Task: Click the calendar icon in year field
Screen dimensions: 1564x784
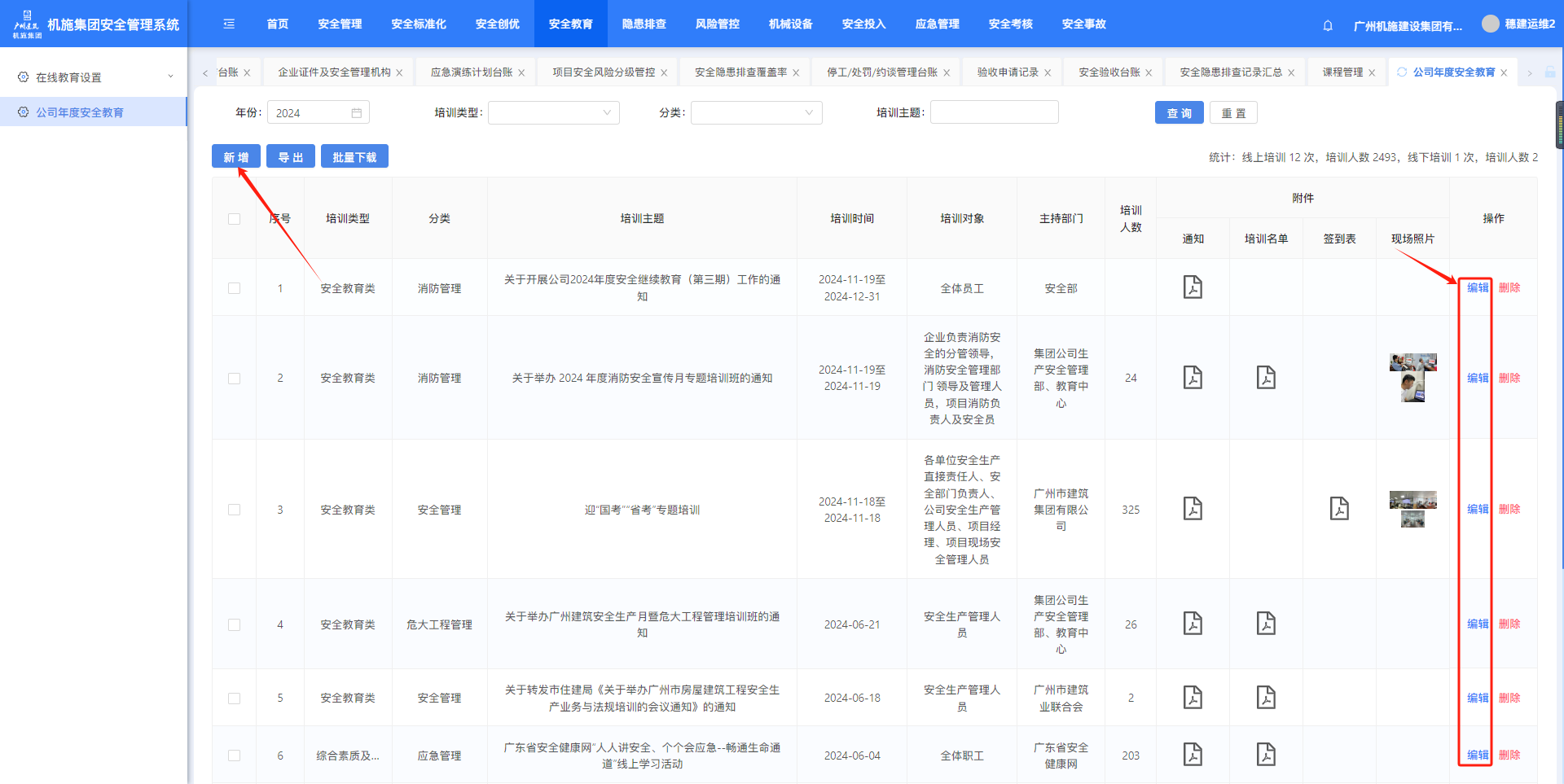Action: point(357,113)
